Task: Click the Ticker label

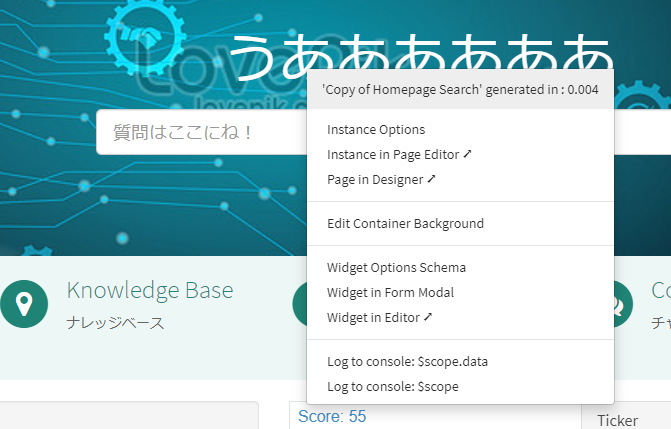Action: (618, 420)
